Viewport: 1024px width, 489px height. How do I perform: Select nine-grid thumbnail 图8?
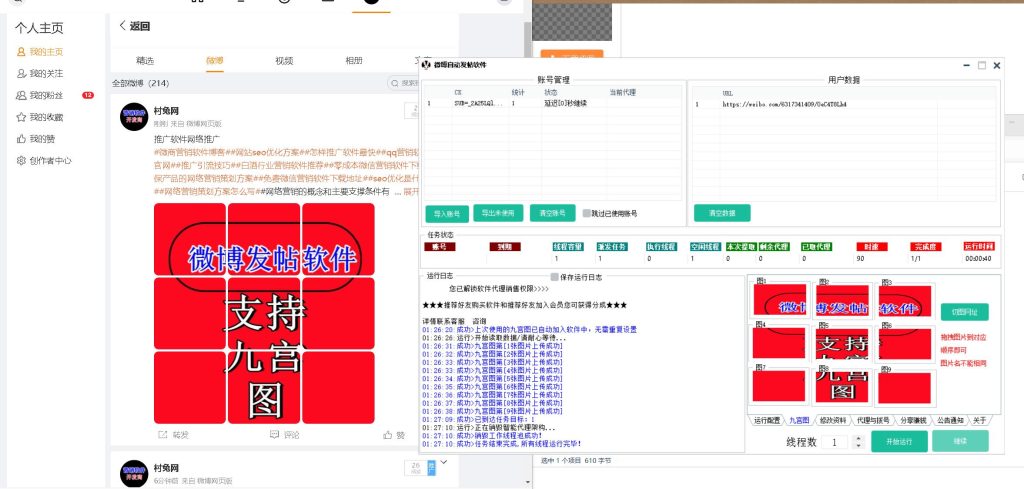pyautogui.click(x=842, y=386)
